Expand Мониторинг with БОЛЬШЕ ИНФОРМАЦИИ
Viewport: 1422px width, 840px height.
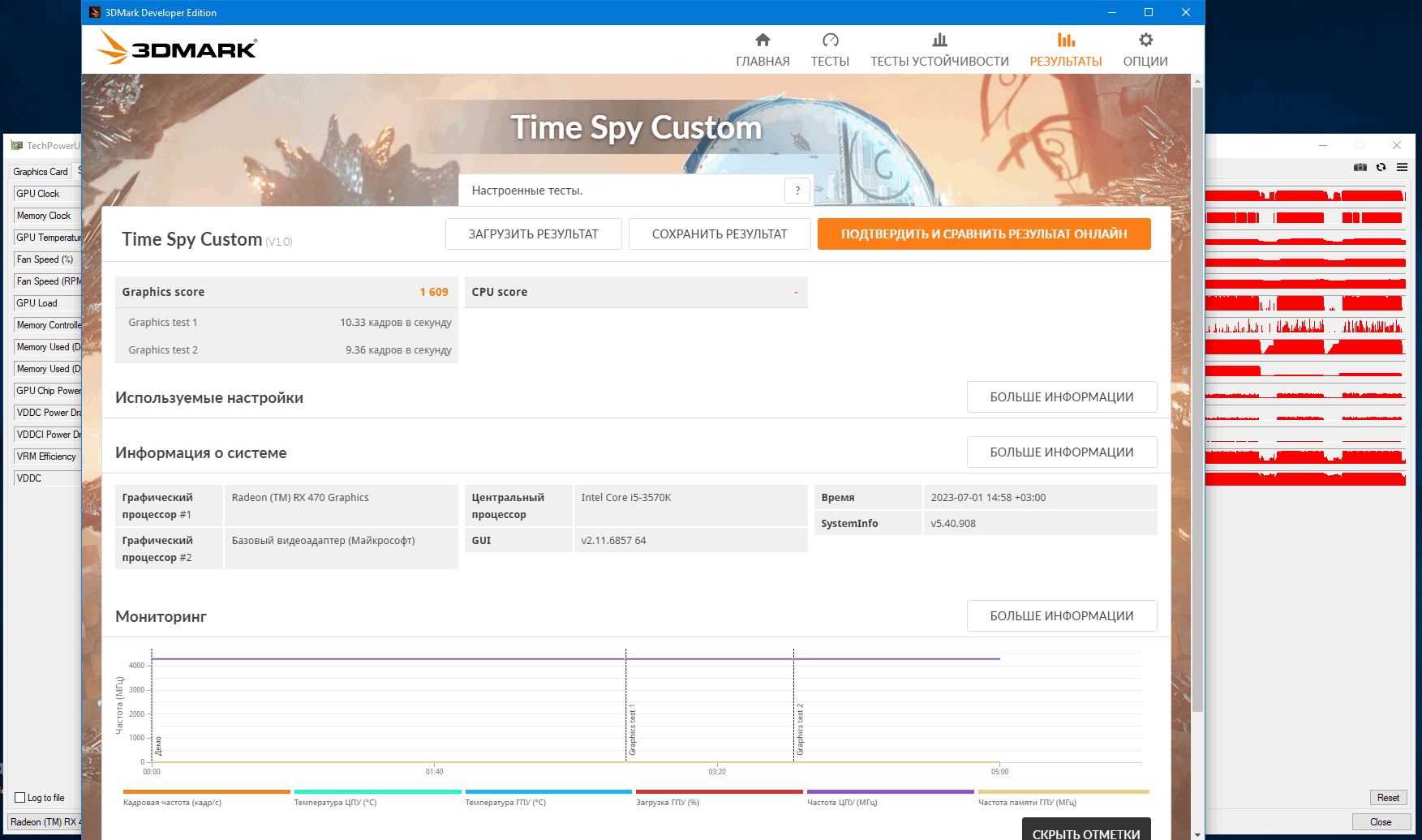click(x=1061, y=616)
